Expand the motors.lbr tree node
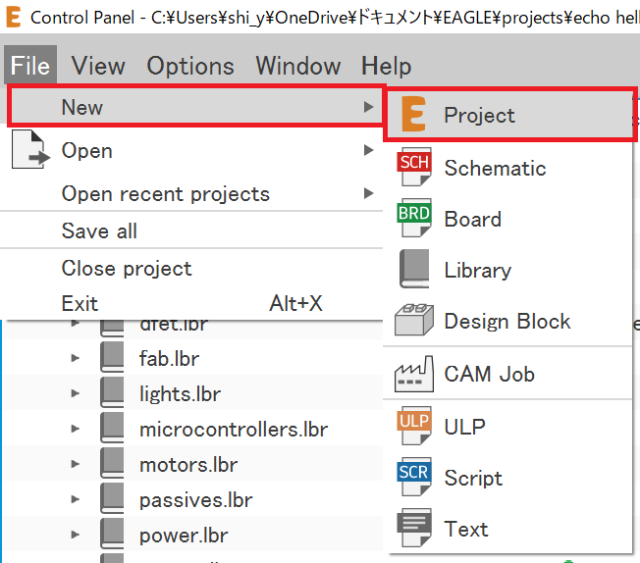 75,464
